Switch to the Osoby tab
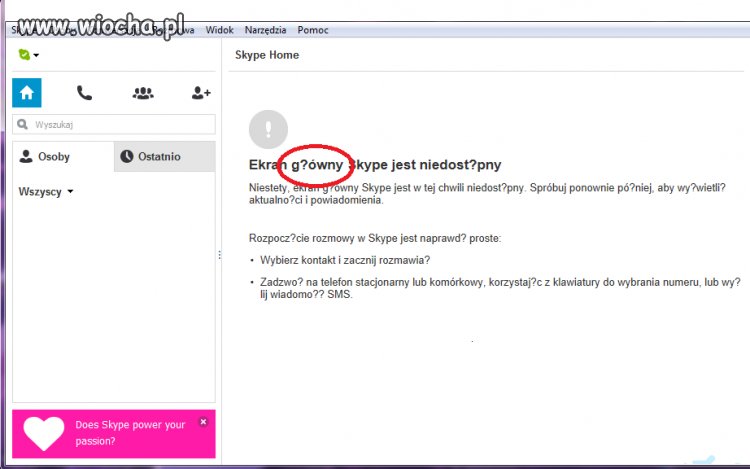Screen dimensions: 750x469 tap(63, 156)
